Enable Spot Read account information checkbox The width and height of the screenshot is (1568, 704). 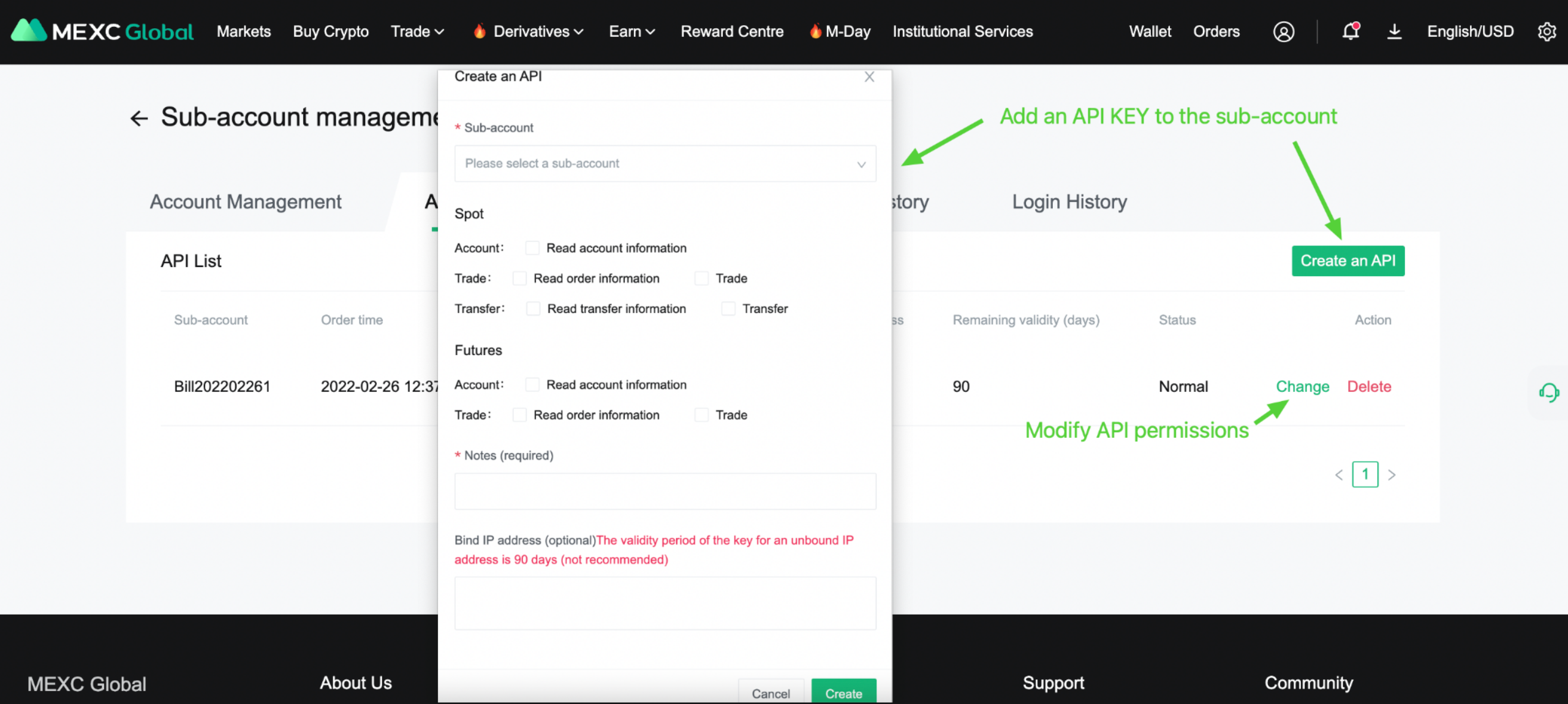(532, 248)
